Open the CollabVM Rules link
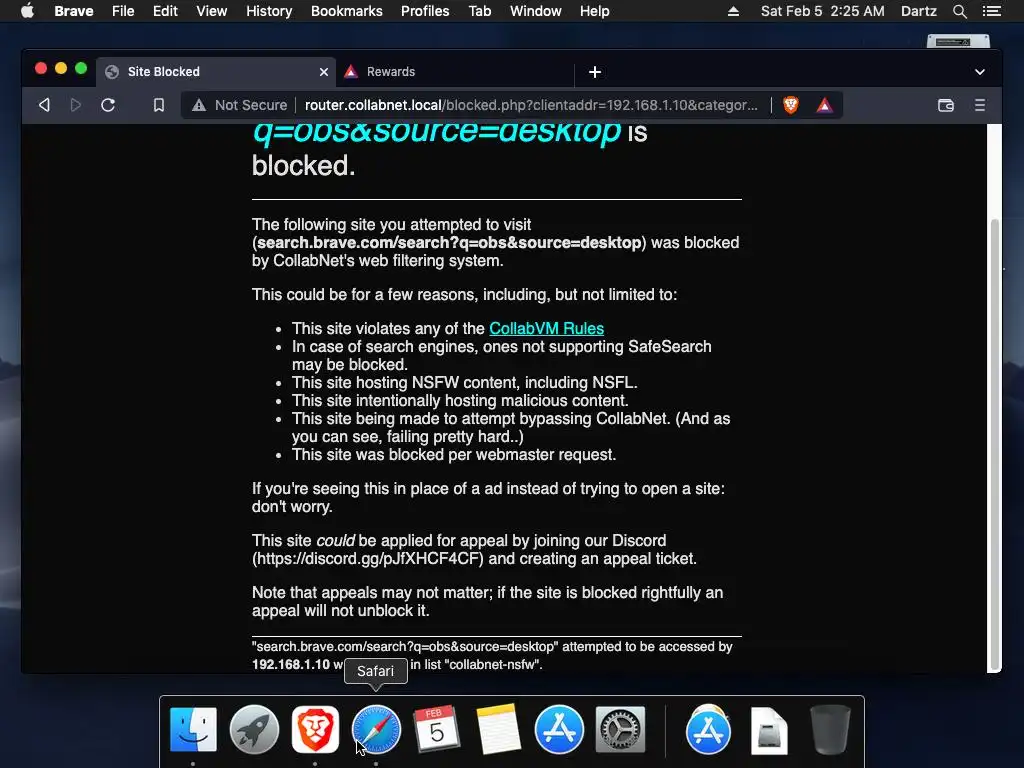 (547, 328)
